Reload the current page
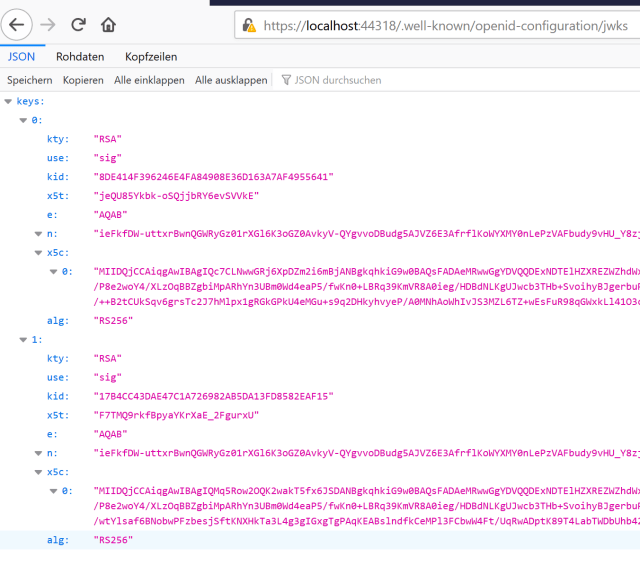 pyautogui.click(x=78, y=24)
